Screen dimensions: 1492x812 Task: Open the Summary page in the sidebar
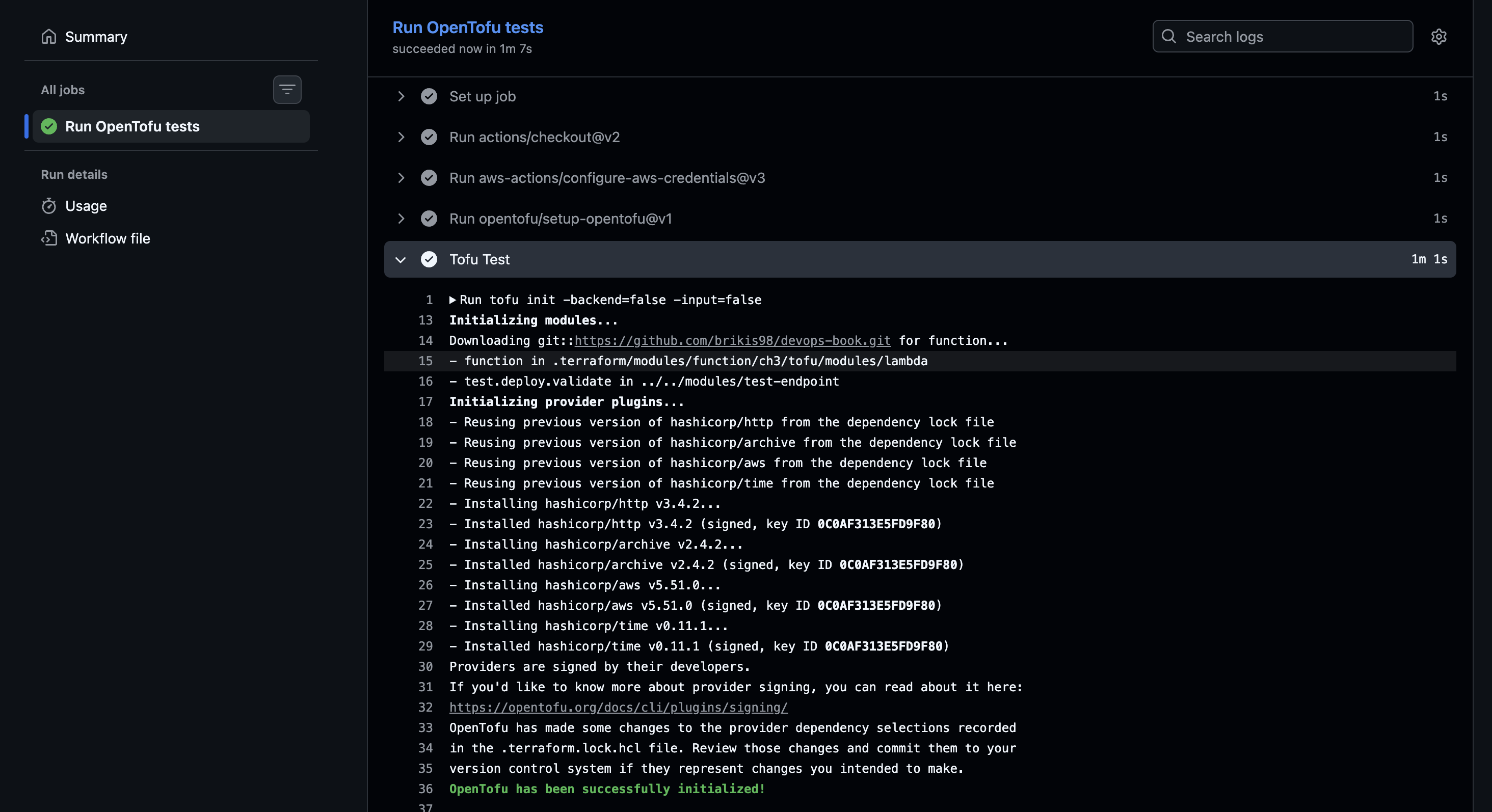point(96,37)
